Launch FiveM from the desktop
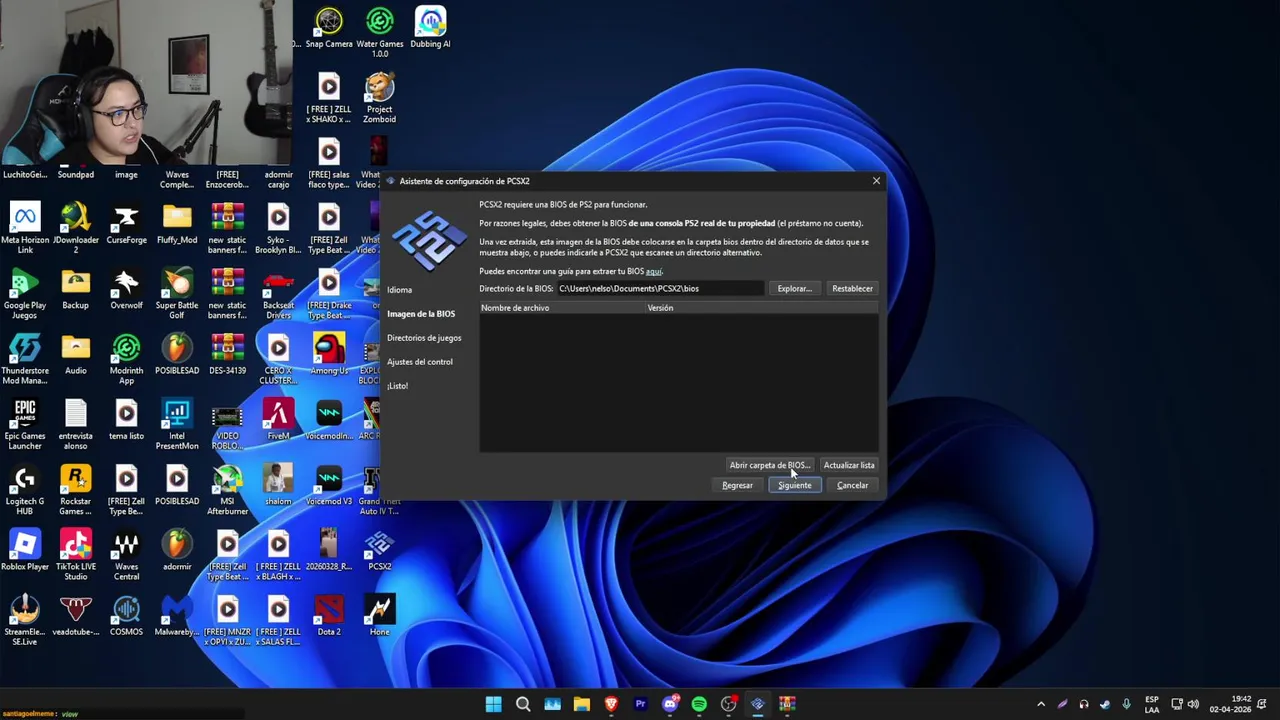The image size is (1280, 720). [278, 420]
